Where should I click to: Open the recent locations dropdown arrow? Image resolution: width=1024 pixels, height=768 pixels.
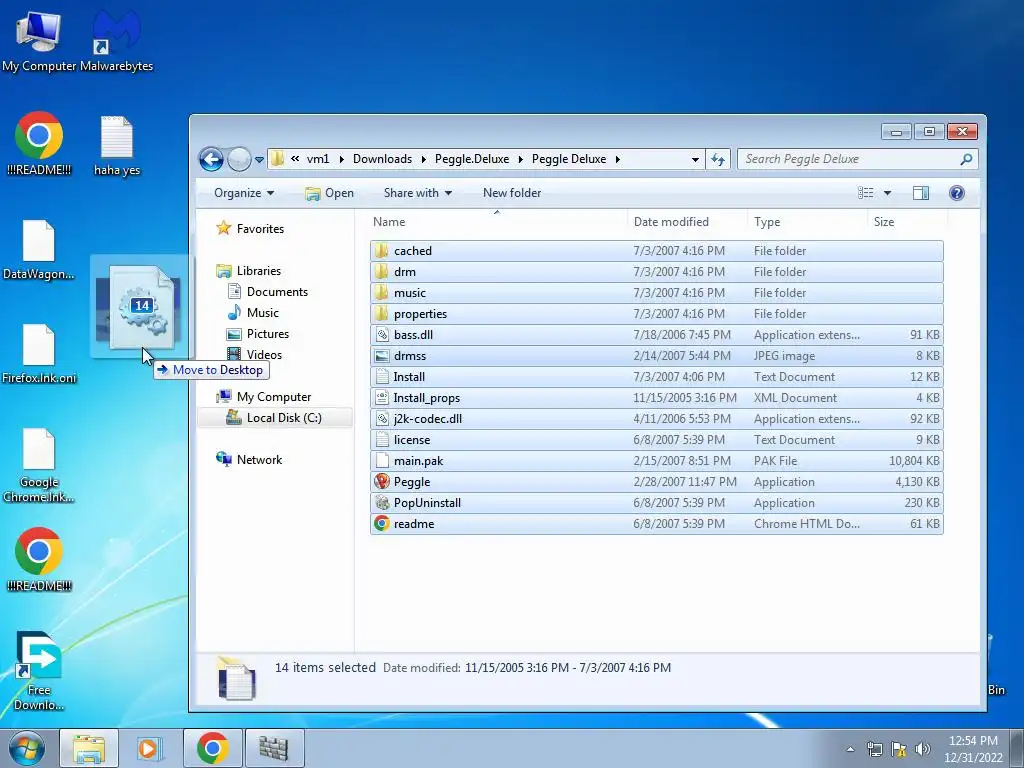[259, 159]
